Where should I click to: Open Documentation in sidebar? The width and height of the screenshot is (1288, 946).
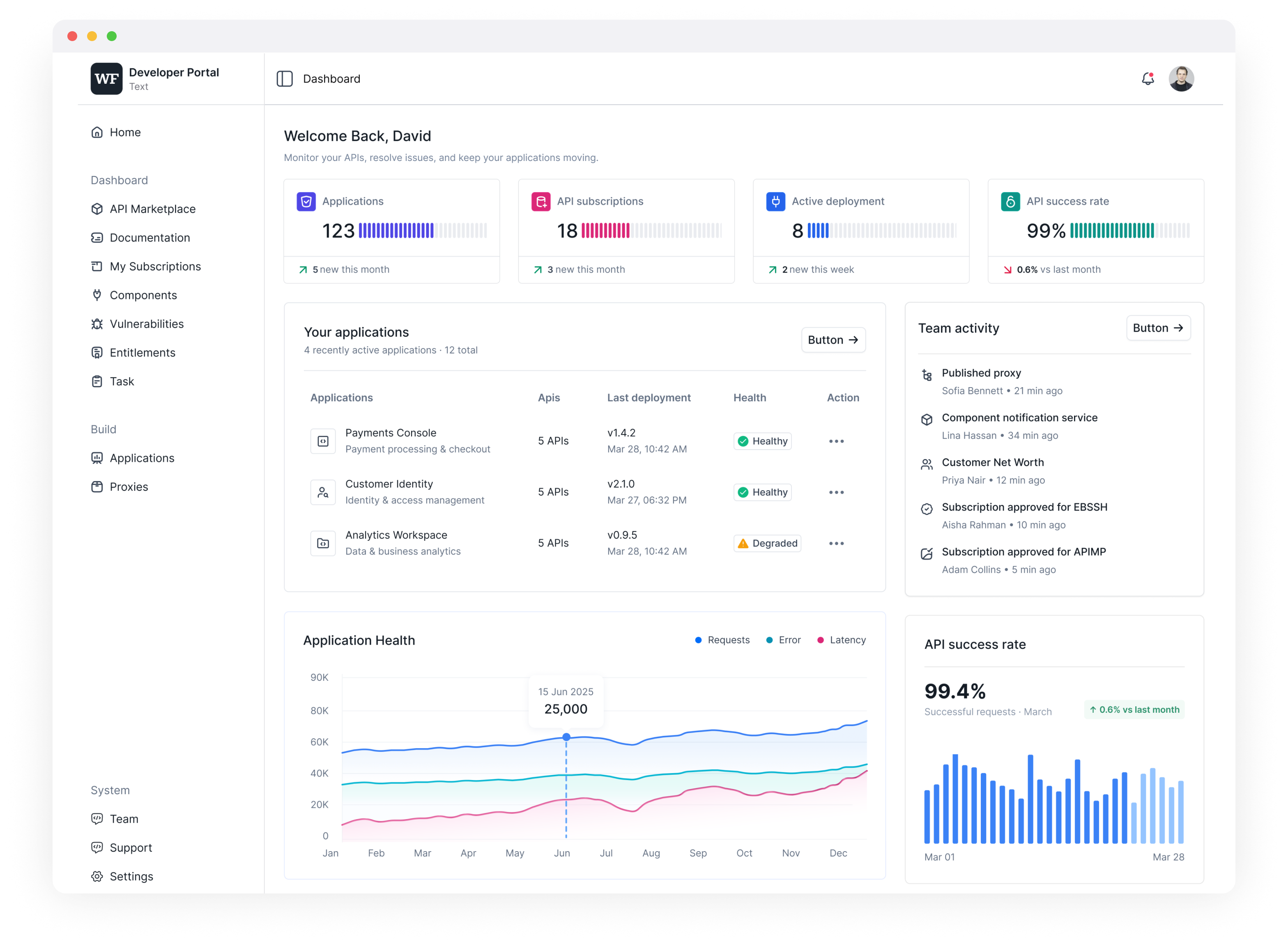click(140, 238)
